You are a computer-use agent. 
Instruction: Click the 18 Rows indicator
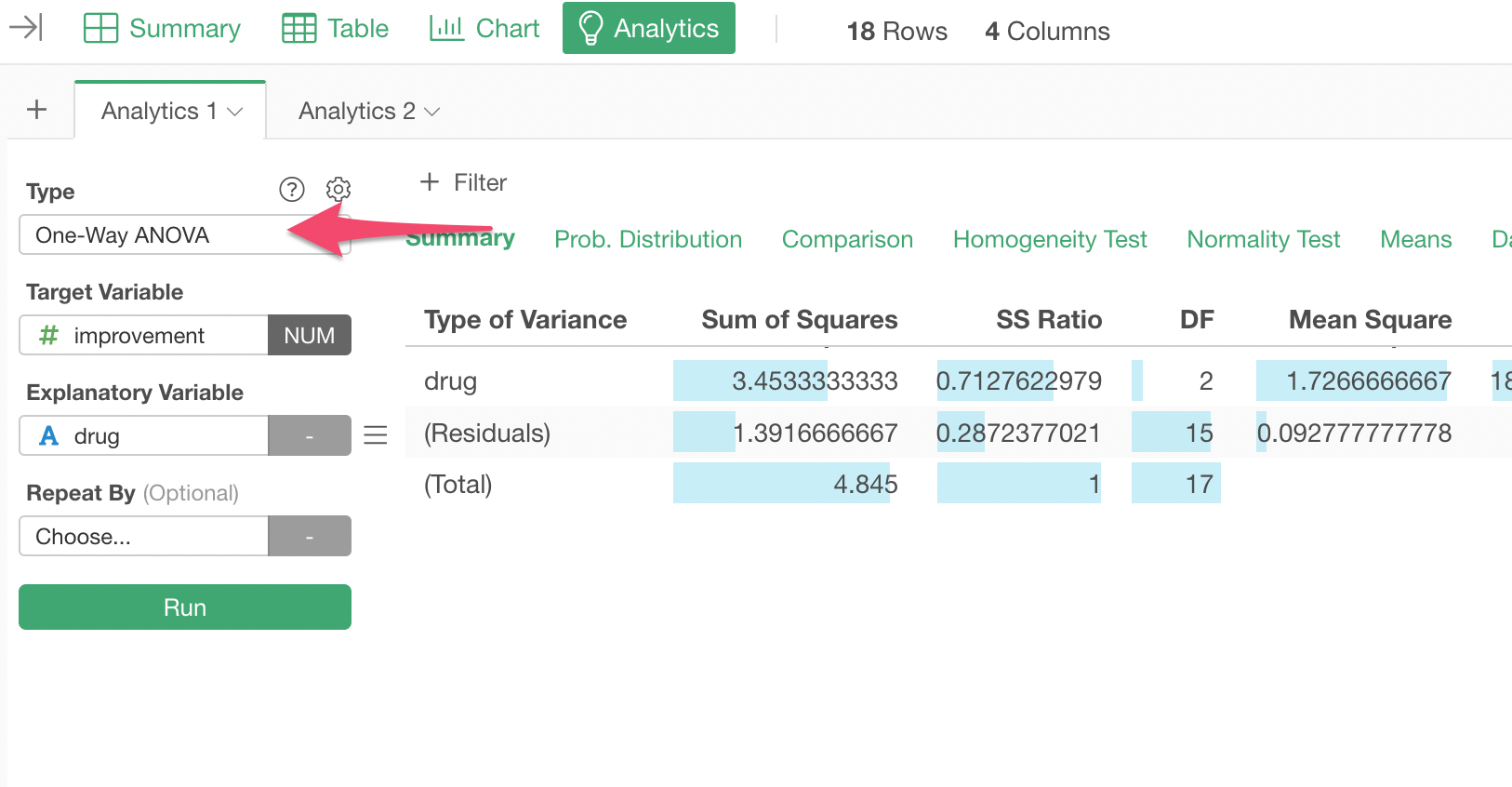pyautogui.click(x=896, y=31)
